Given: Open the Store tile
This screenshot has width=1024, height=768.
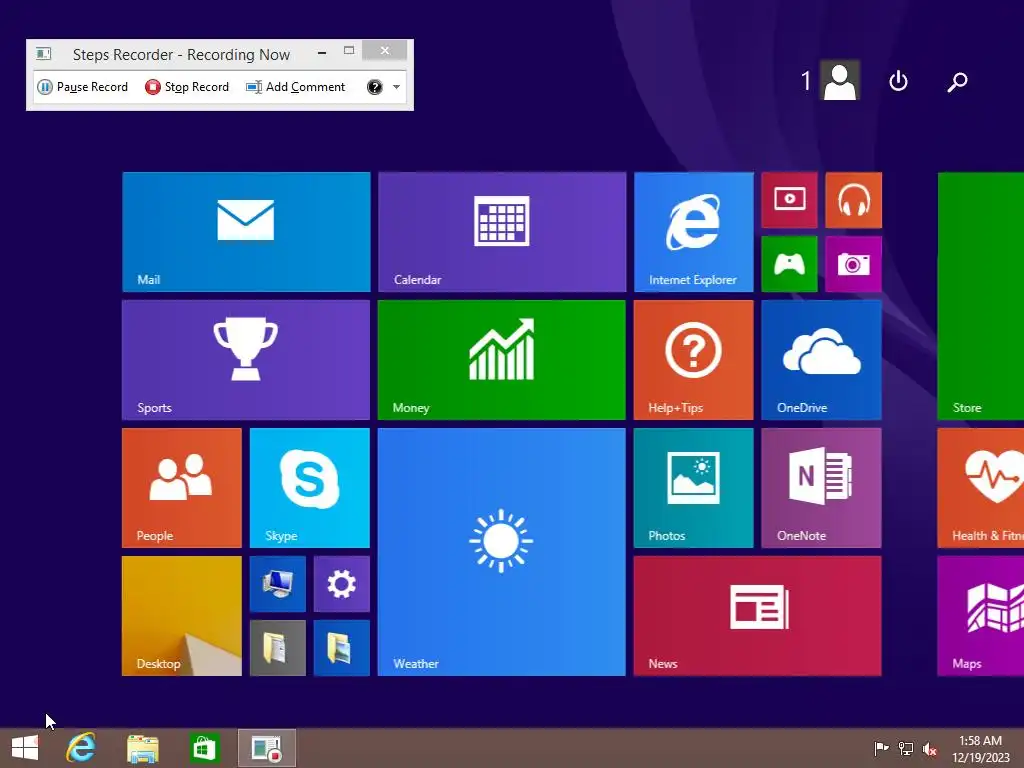Looking at the screenshot, I should click(981, 296).
